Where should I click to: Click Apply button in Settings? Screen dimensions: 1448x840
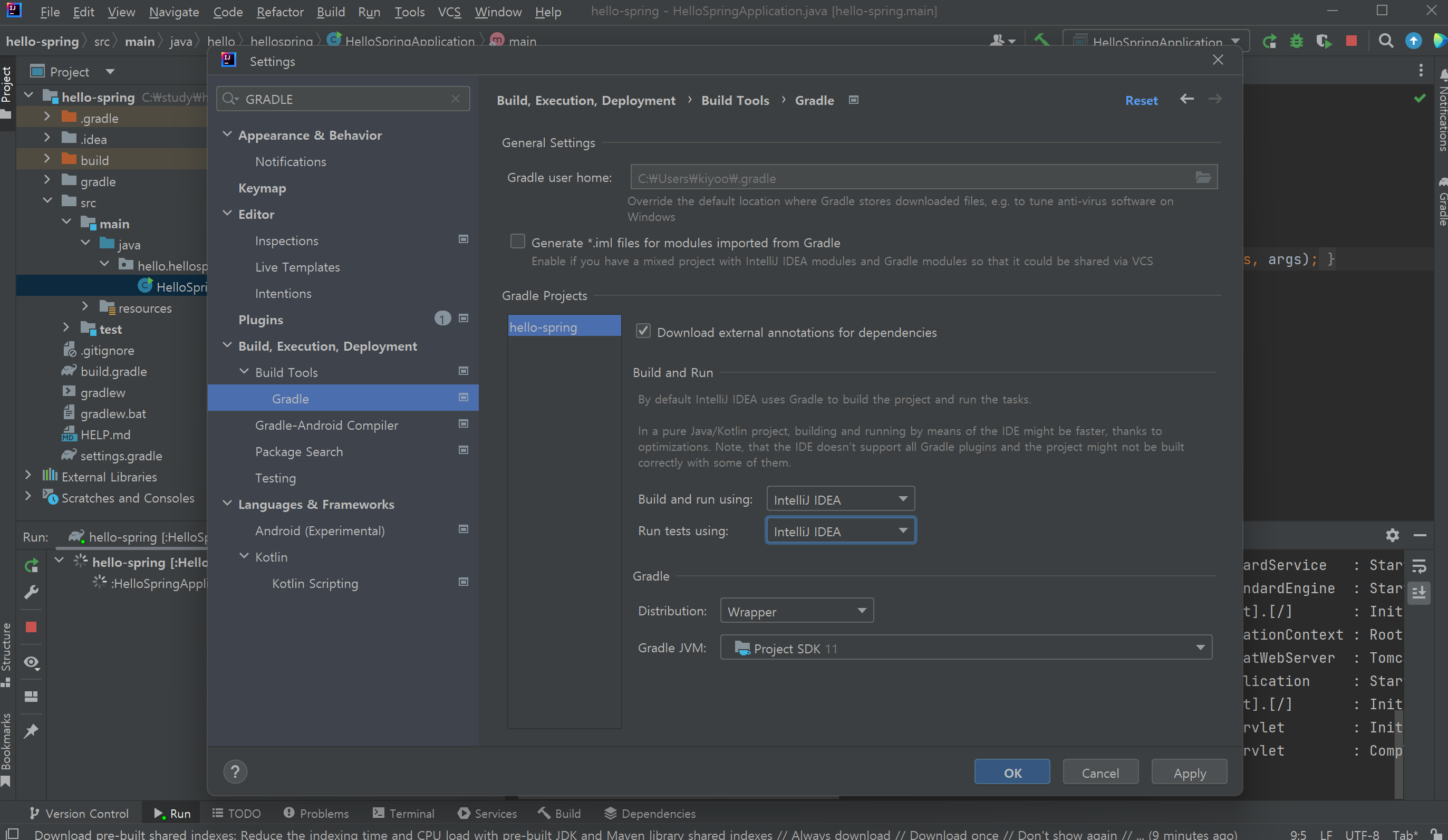click(1189, 772)
